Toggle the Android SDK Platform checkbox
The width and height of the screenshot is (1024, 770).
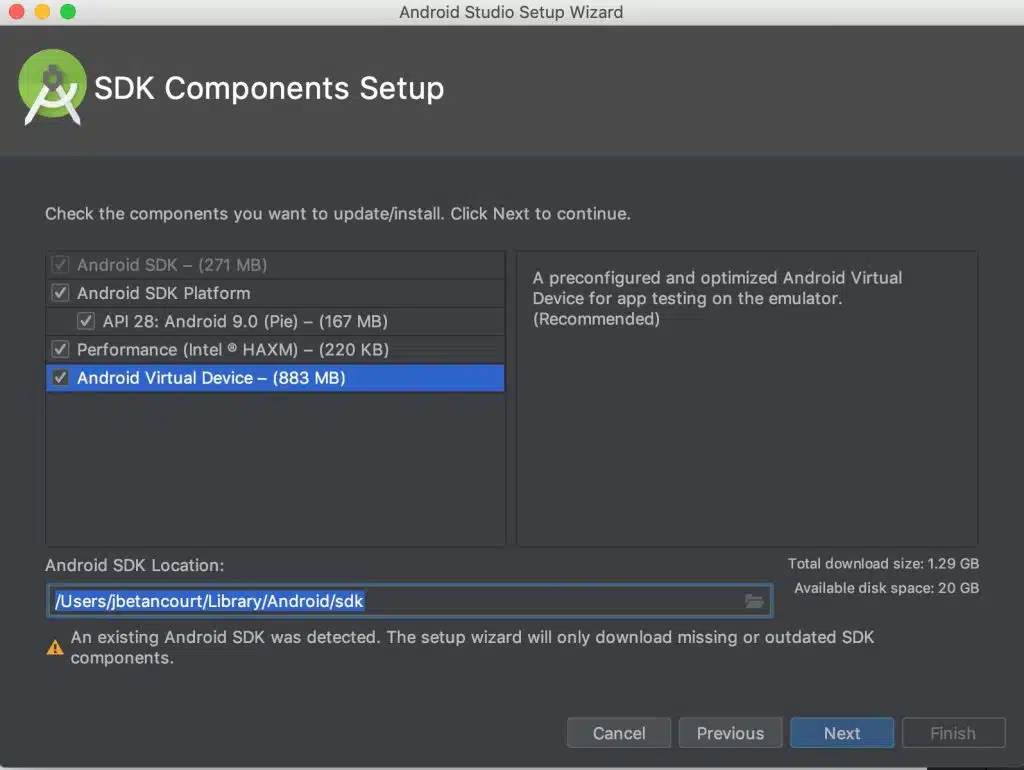(x=61, y=293)
